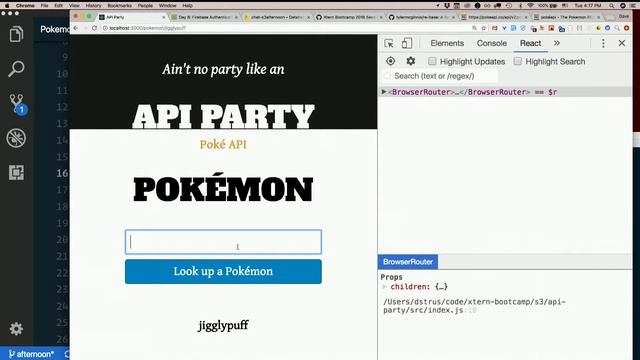Expand the BrowserRouter tree node
The width and height of the screenshot is (640, 360).
click(384, 92)
